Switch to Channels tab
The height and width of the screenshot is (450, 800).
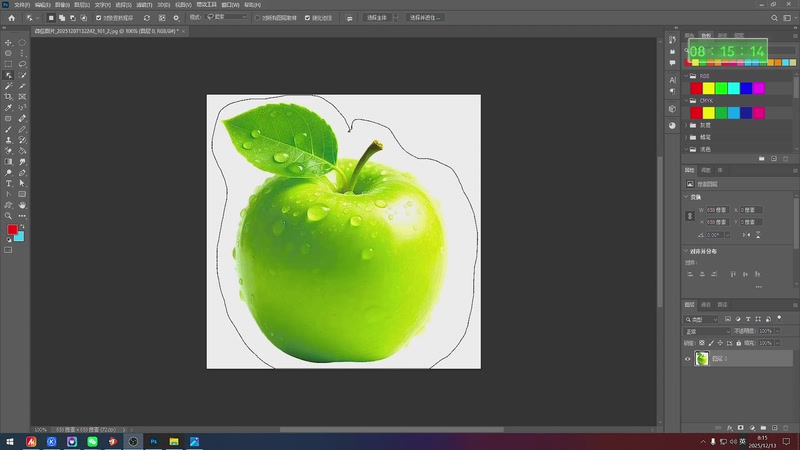(x=706, y=305)
